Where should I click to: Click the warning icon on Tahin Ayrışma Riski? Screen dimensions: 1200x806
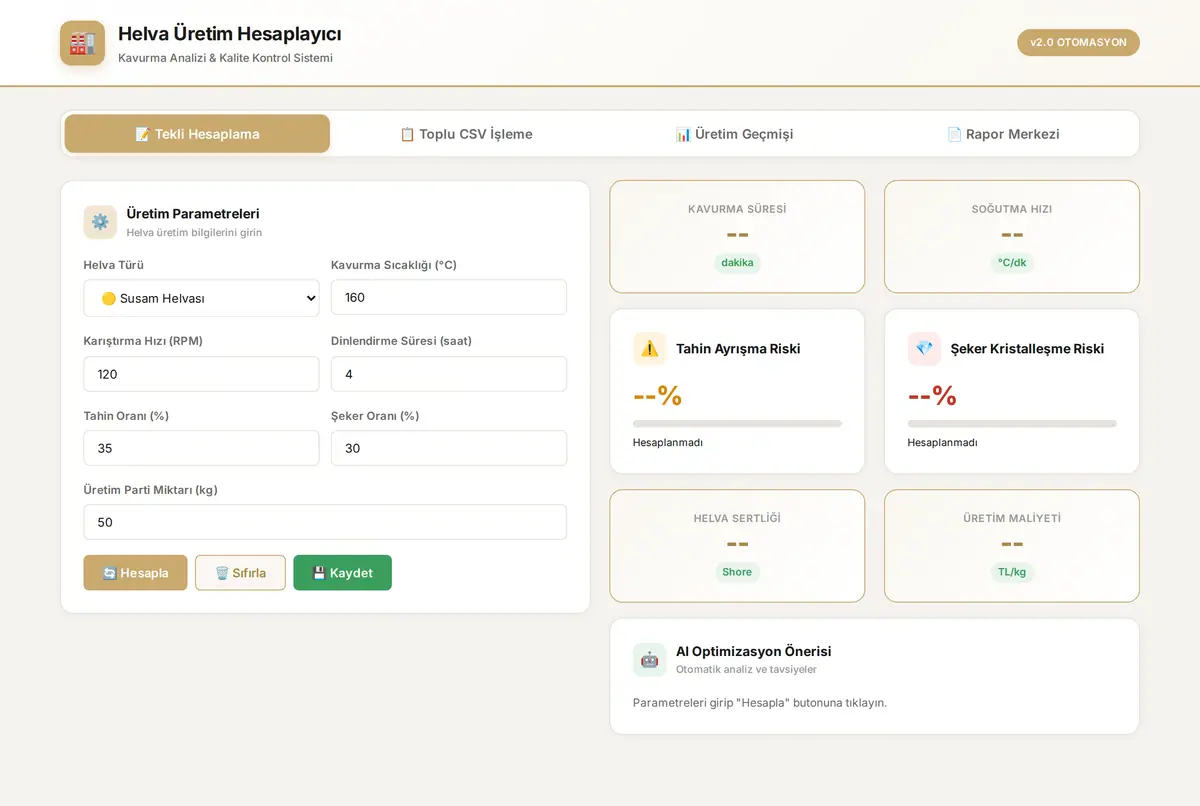tap(650, 349)
